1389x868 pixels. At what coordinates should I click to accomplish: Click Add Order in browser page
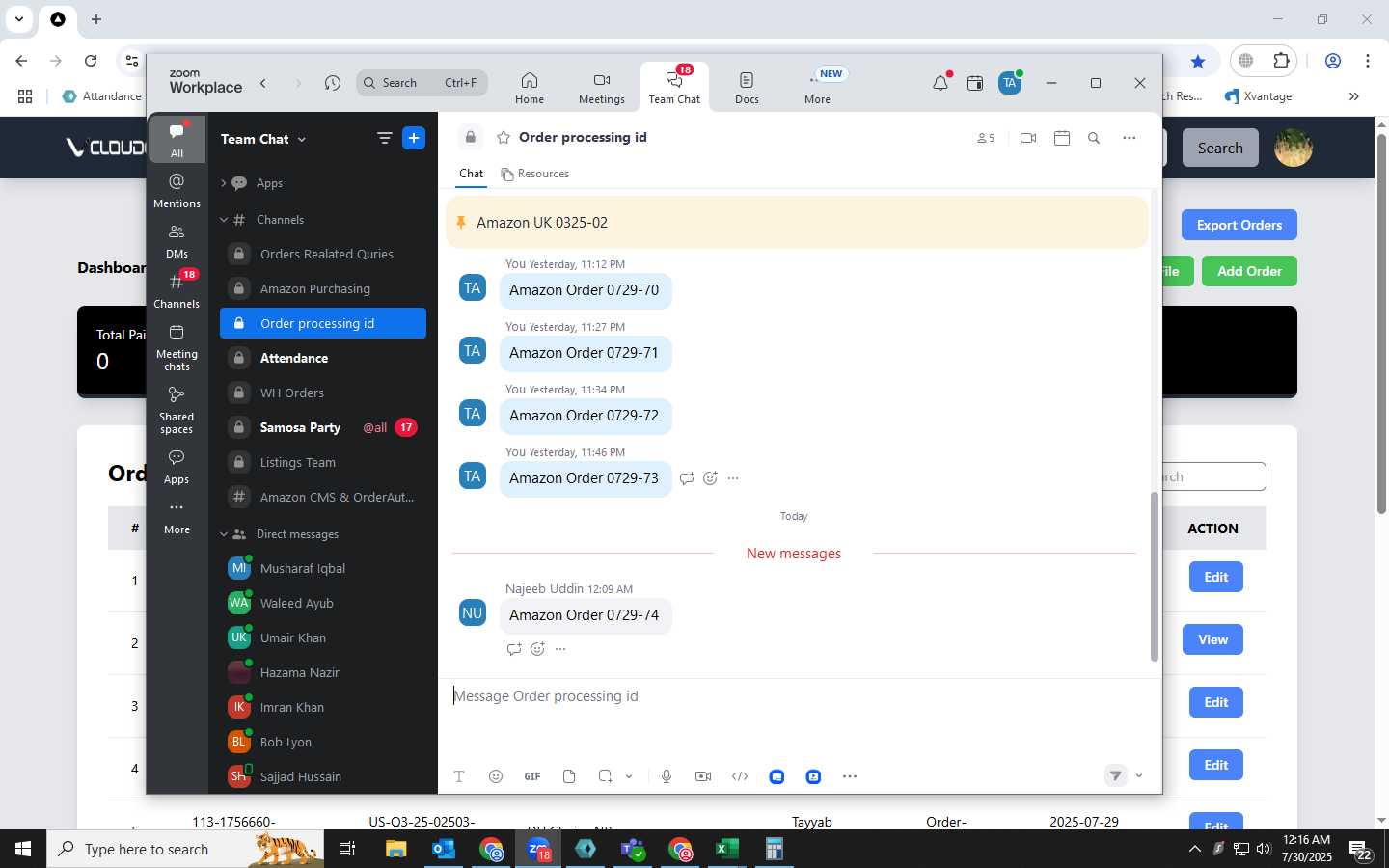coord(1249,271)
